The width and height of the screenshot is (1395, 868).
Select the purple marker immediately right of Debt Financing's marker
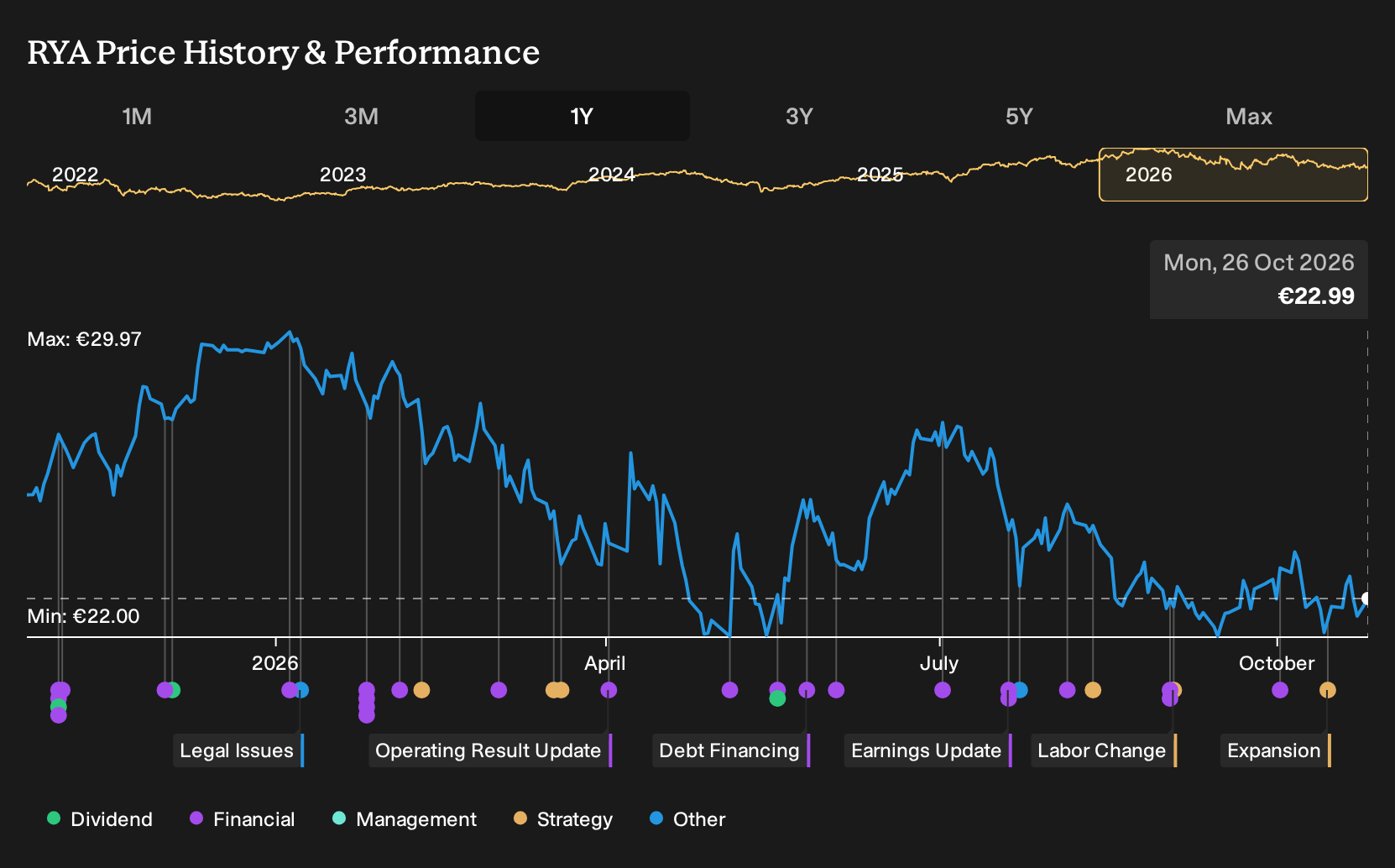point(836,690)
